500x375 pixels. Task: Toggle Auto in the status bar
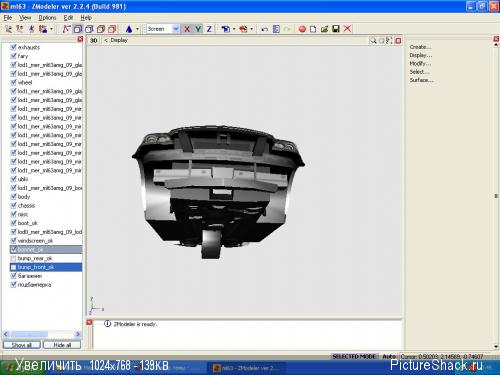click(x=389, y=356)
